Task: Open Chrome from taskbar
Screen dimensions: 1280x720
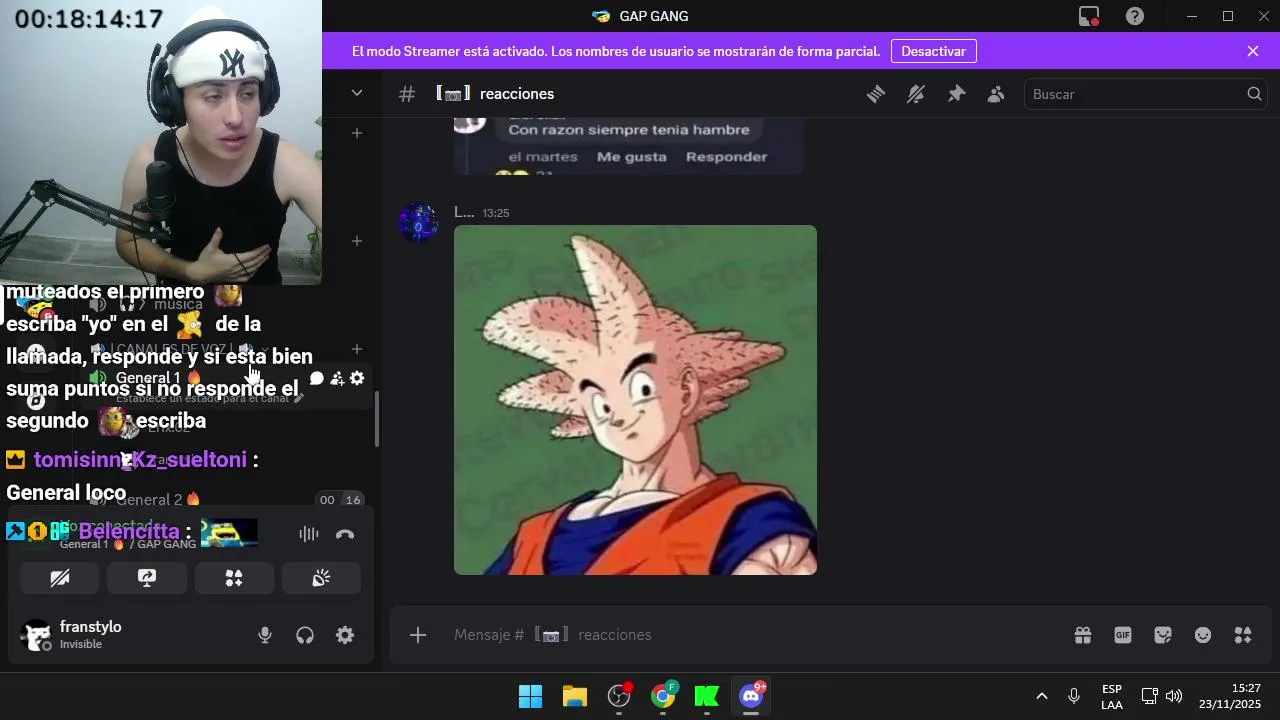Action: tap(663, 696)
